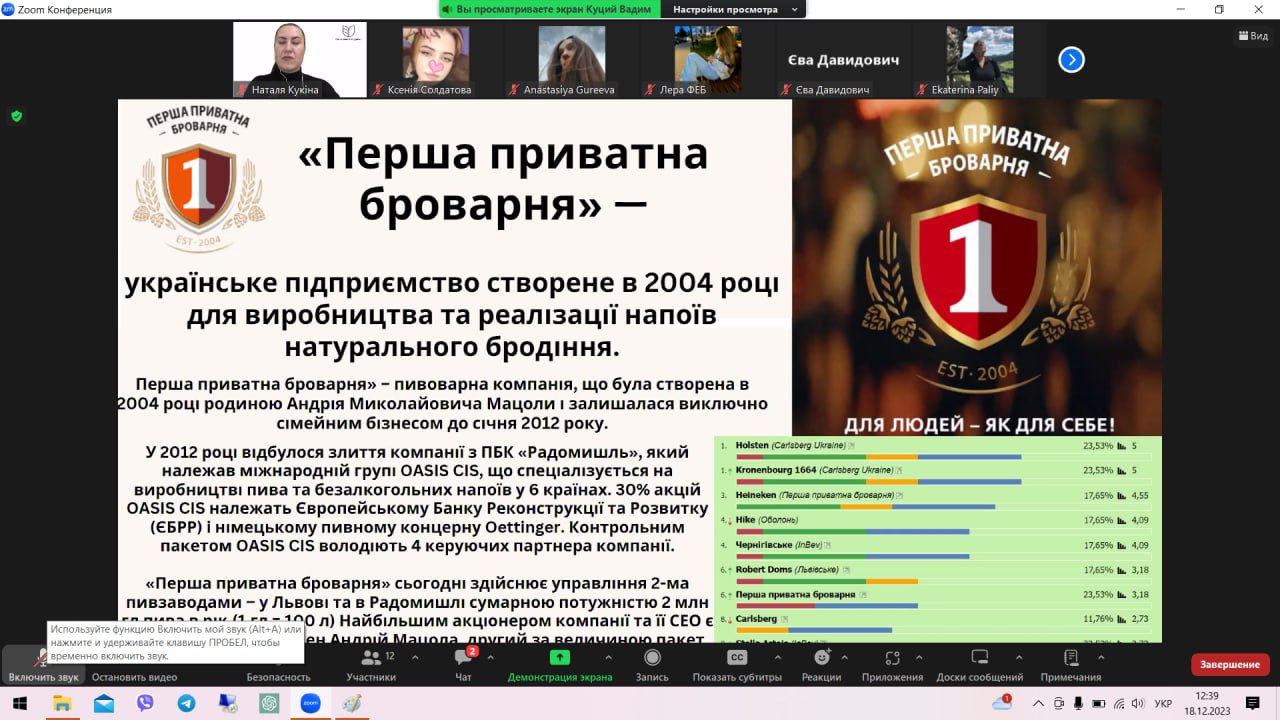Open the Доски сообщений whiteboards icon

[x=980, y=658]
